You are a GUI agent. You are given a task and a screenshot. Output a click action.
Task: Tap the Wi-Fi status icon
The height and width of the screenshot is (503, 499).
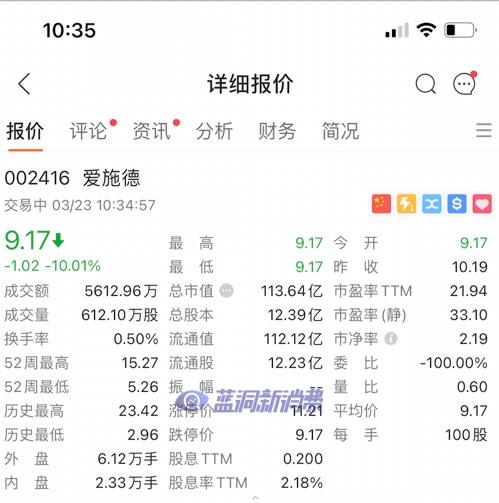[426, 30]
